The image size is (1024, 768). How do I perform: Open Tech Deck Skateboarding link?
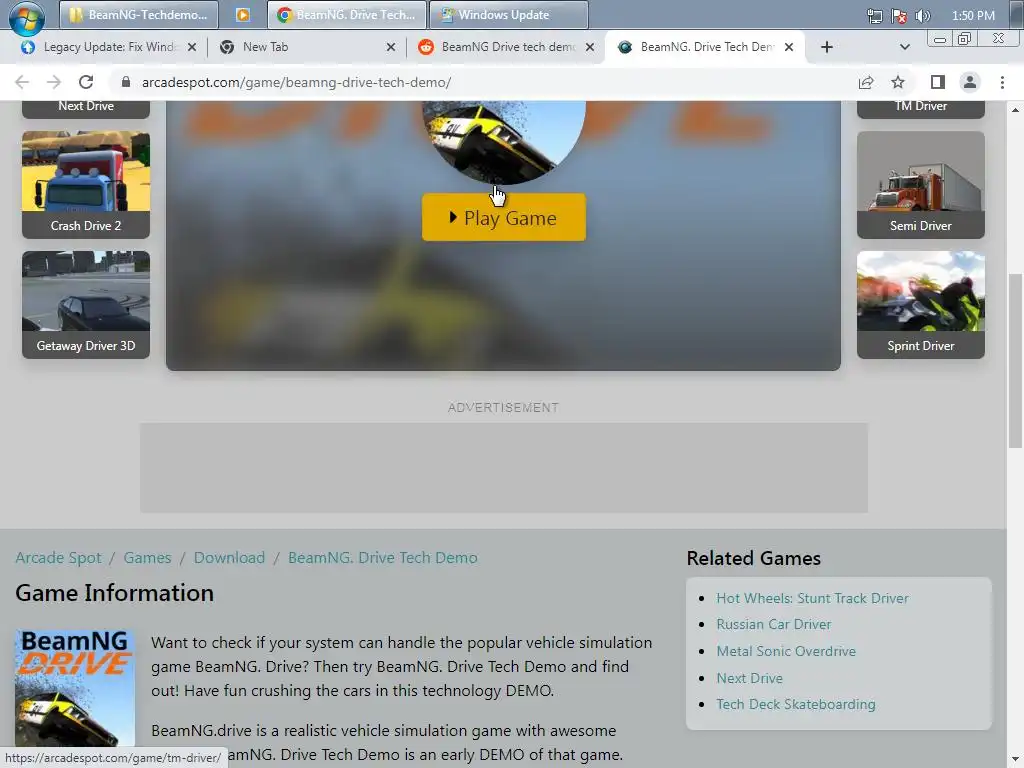796,704
